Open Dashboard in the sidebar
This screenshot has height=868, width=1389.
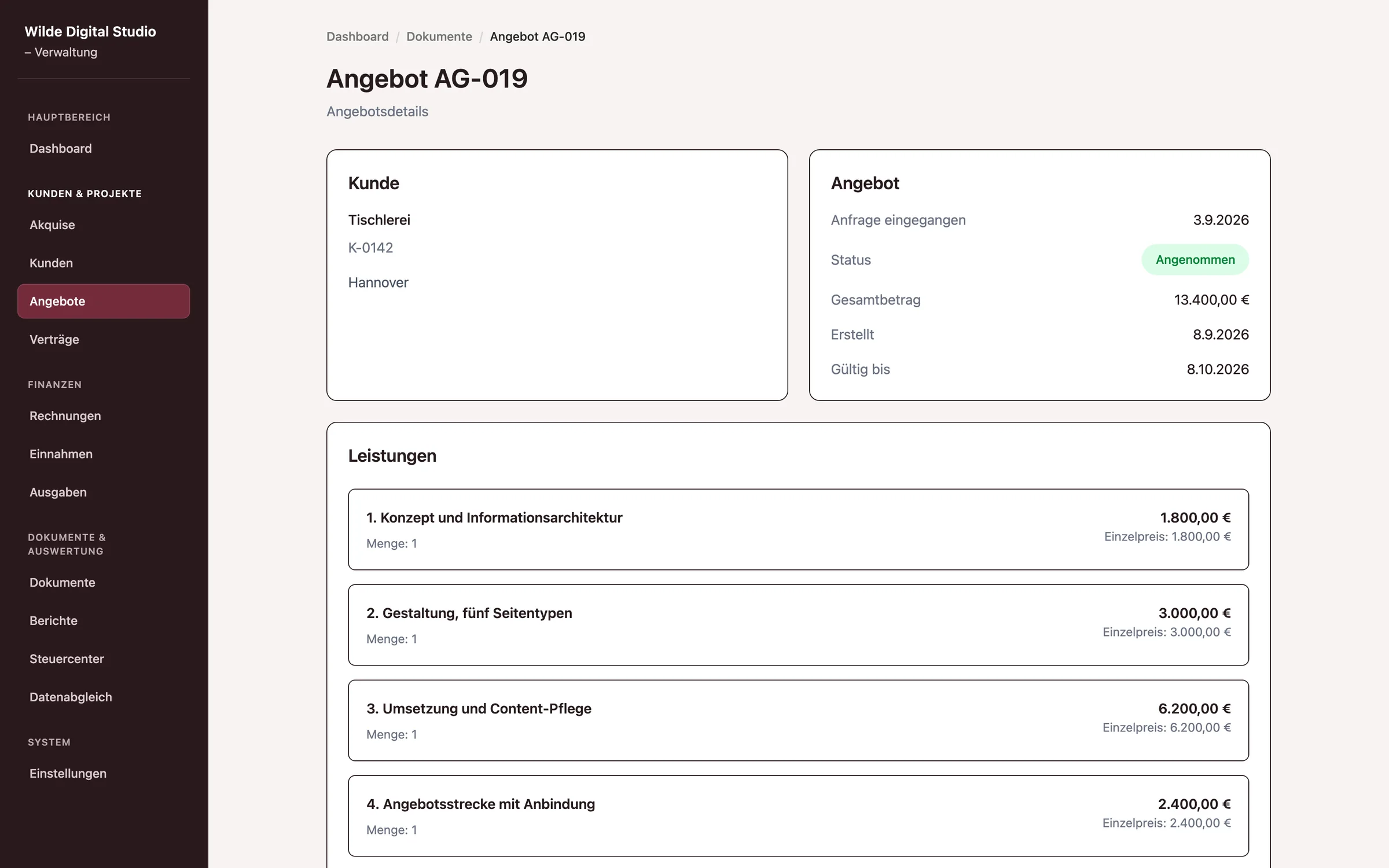point(104,149)
